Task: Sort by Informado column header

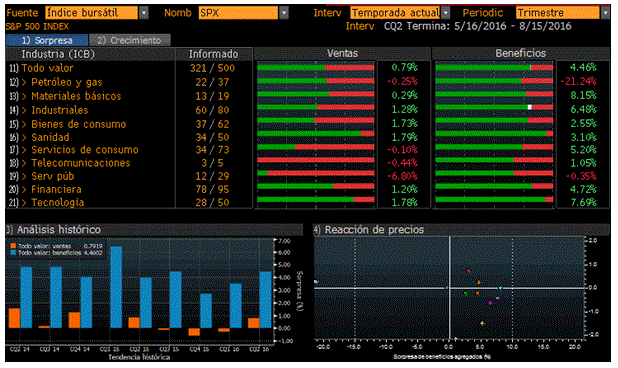Action: tap(213, 54)
